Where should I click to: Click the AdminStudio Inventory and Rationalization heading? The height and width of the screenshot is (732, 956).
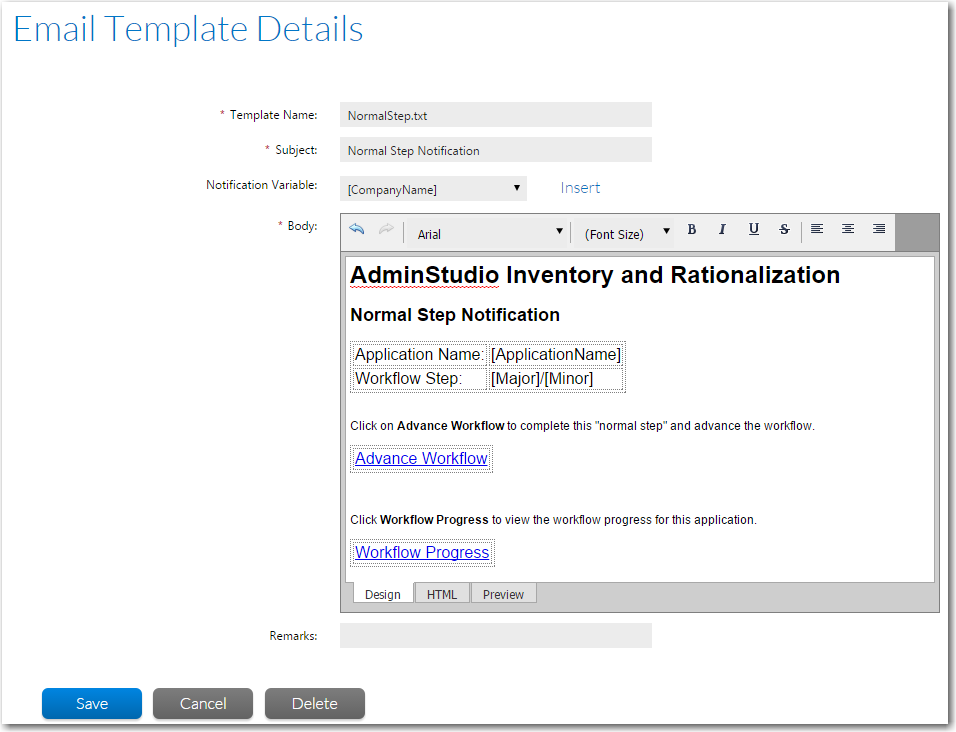[595, 275]
